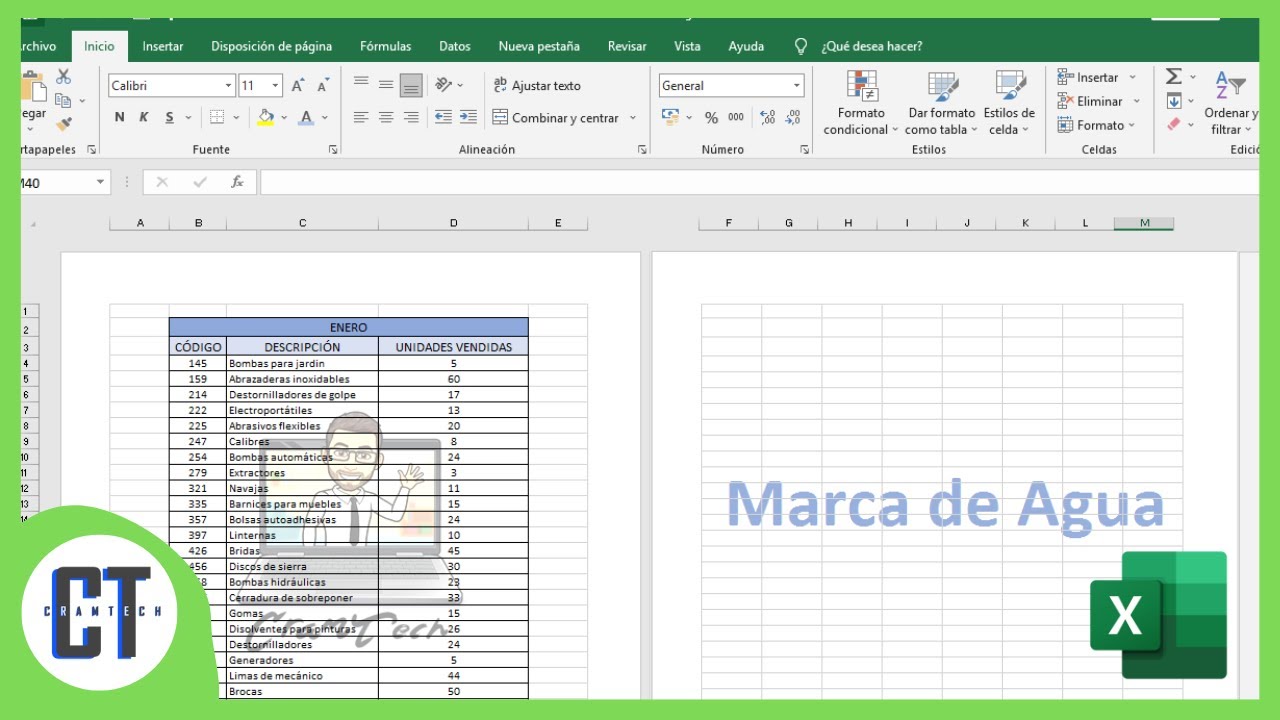Click the Clear eraser icon
1280x720 pixels.
pos(1174,125)
